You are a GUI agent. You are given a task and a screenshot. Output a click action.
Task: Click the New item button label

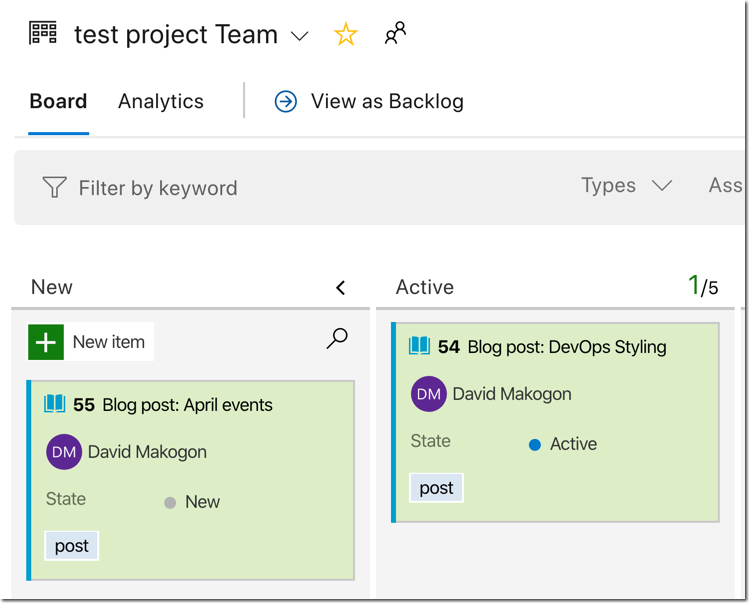(109, 342)
